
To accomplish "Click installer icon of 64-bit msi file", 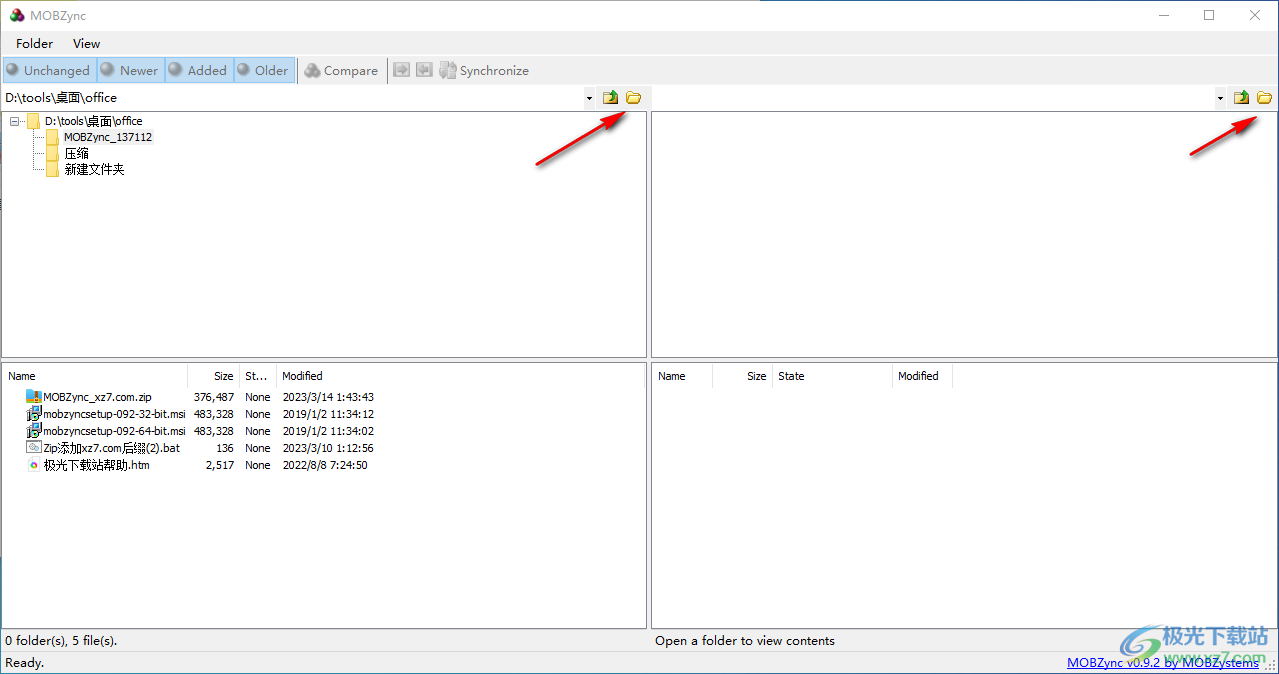I will (34, 431).
